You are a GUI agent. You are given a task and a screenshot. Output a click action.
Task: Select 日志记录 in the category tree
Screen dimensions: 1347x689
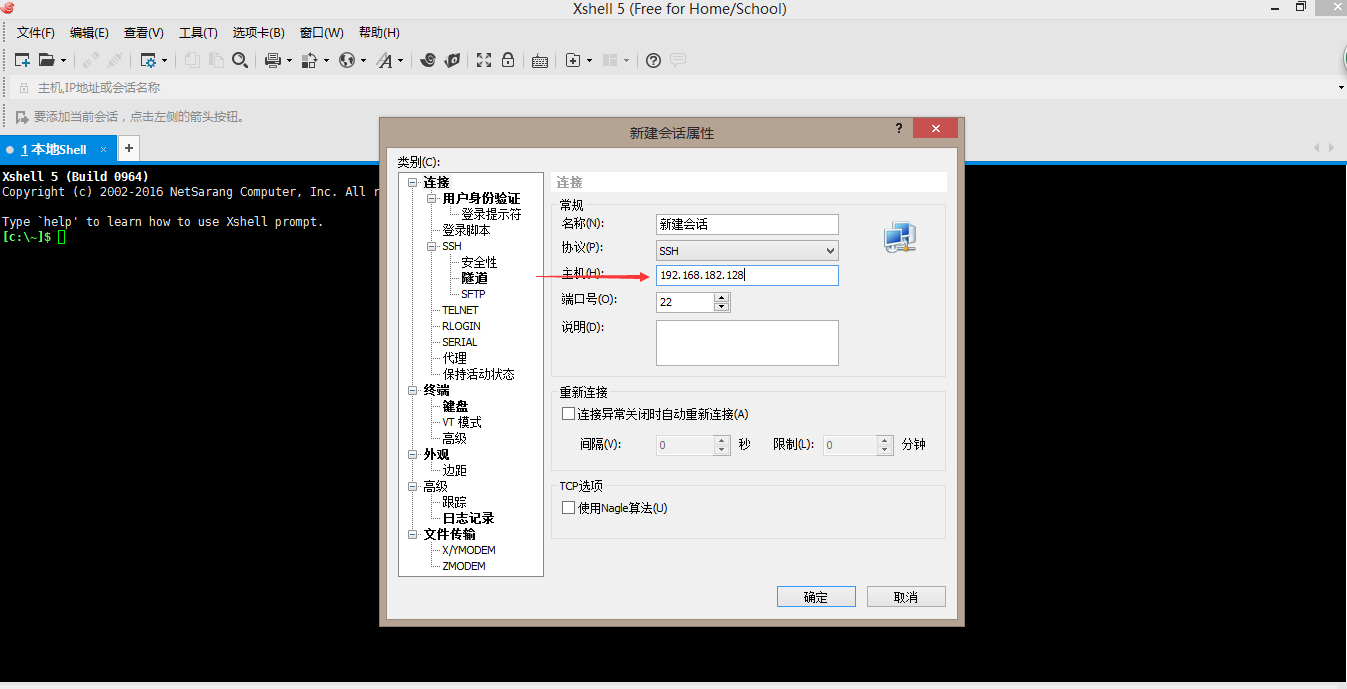(468, 518)
